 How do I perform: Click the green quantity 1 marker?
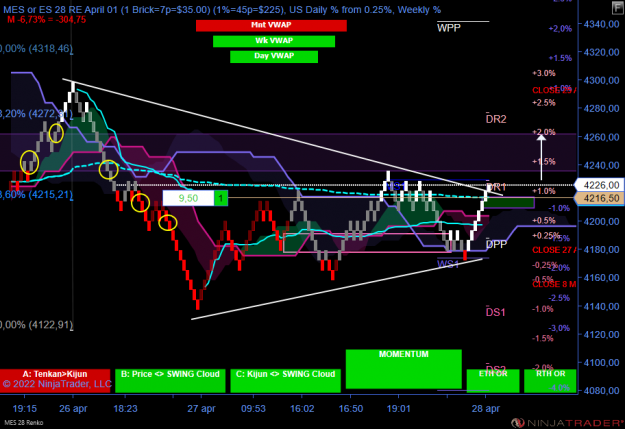(221, 198)
